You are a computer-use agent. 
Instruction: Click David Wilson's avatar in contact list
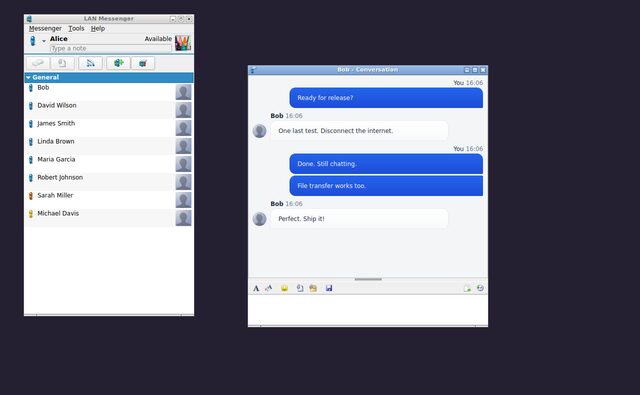coord(183,110)
